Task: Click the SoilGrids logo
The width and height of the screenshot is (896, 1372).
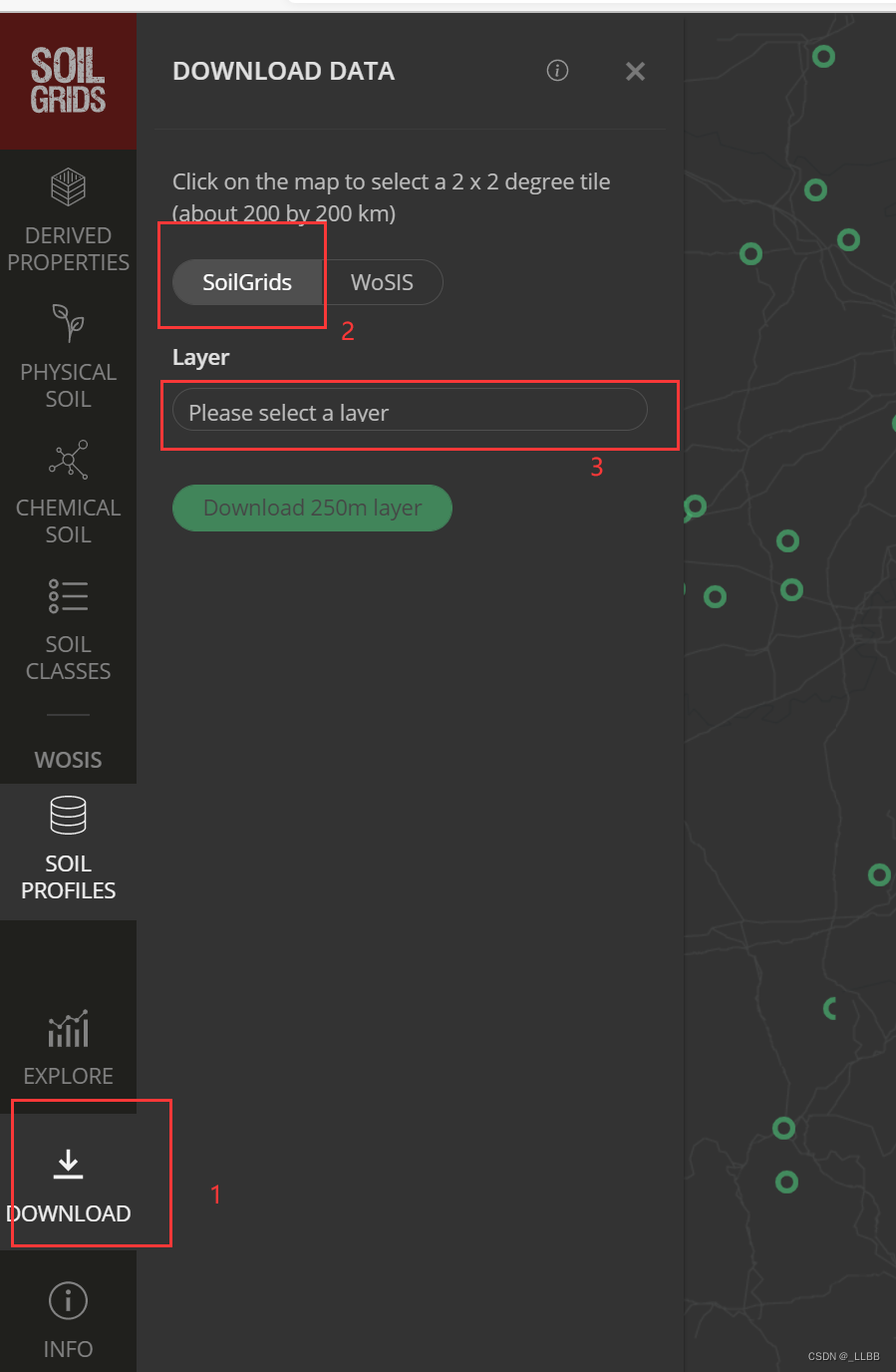Action: (68, 81)
